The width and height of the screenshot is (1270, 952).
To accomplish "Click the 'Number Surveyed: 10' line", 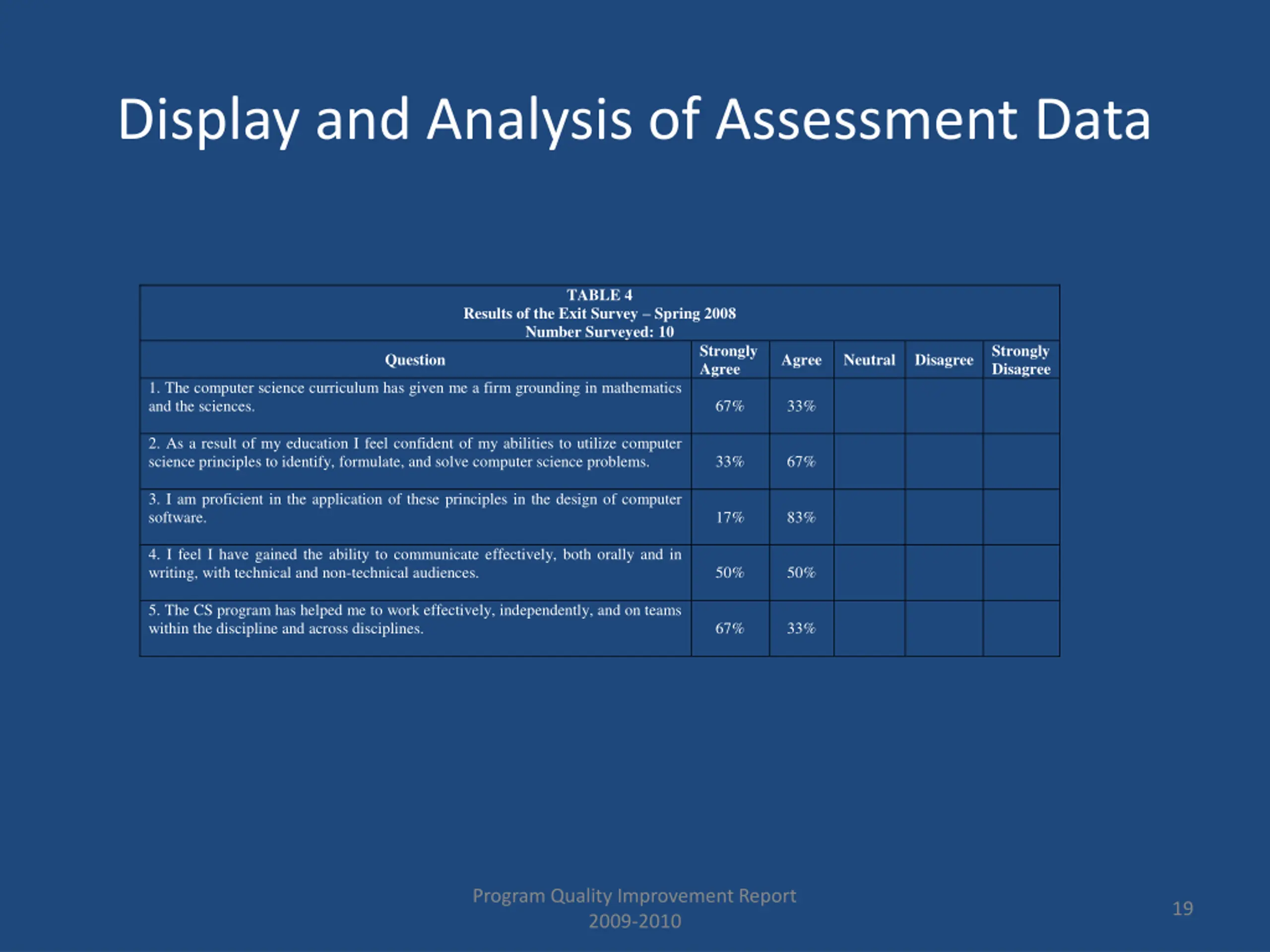I will tap(599, 332).
